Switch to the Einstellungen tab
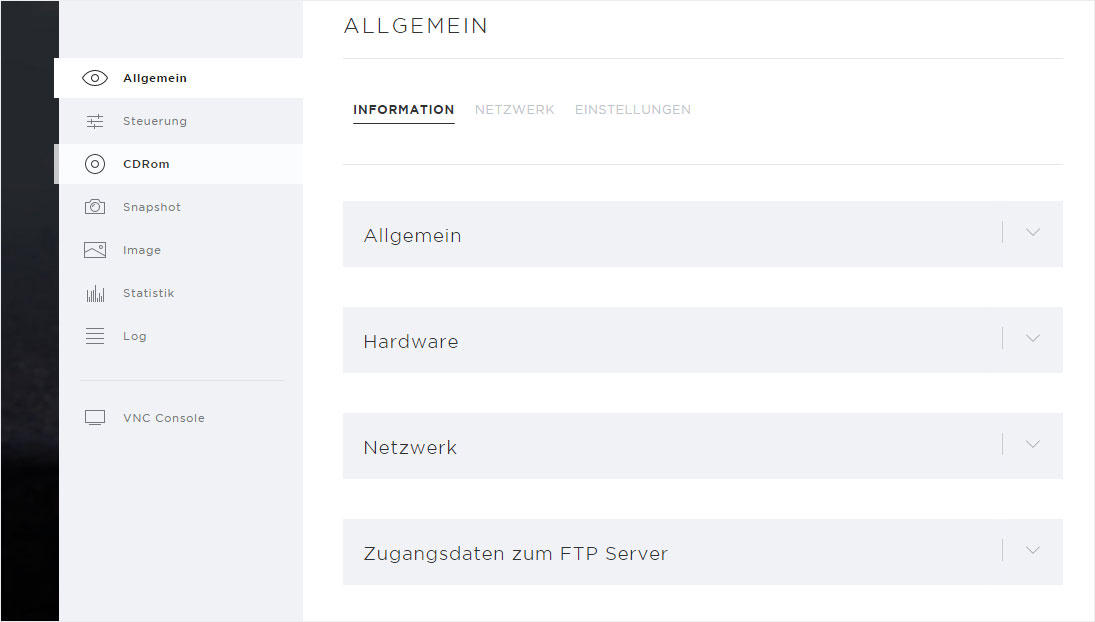The height and width of the screenshot is (622, 1095). pos(633,110)
